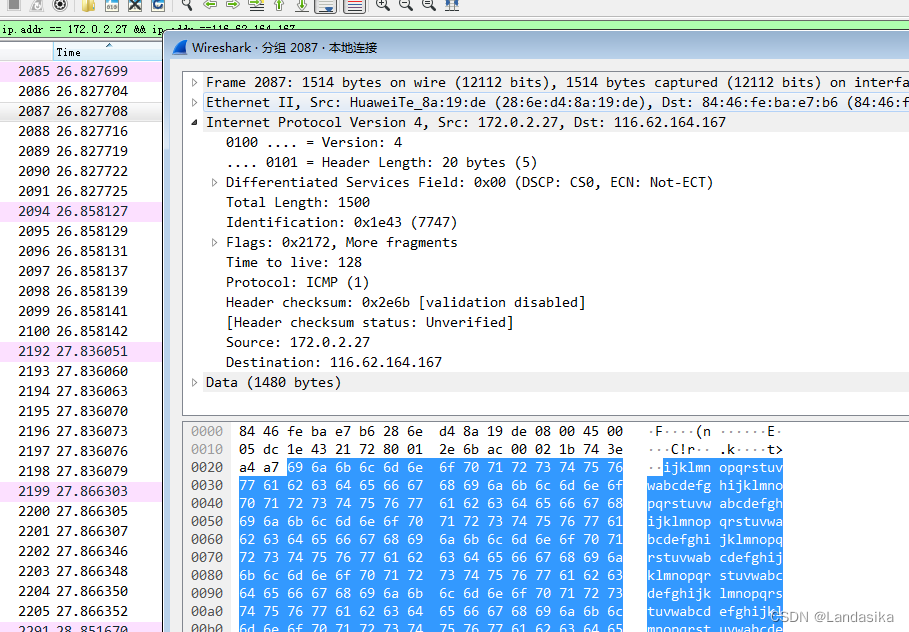909x632 pixels.
Task: Expand the Frame 2087 tree node
Action: tap(195, 82)
